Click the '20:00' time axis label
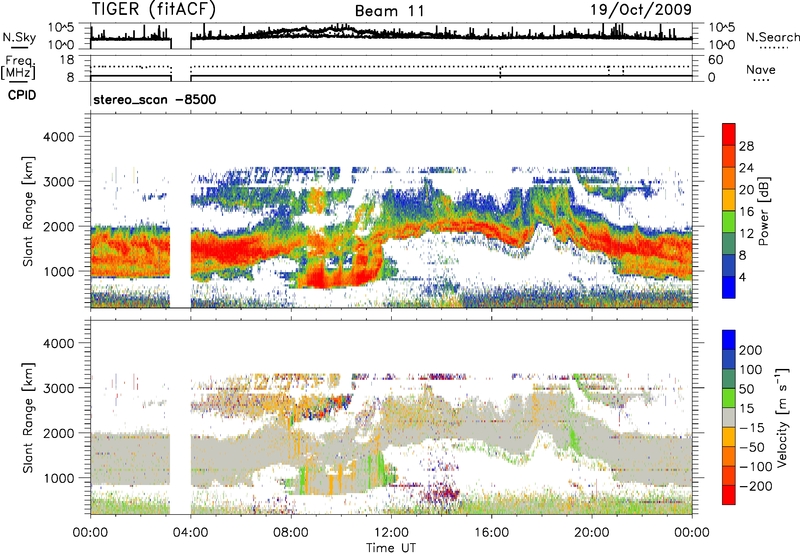800x554 pixels. 591,533
